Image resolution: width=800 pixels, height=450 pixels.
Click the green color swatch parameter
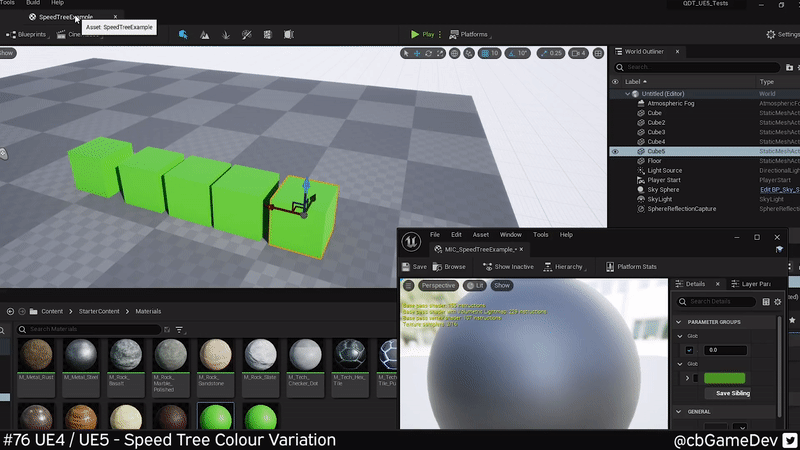point(725,378)
